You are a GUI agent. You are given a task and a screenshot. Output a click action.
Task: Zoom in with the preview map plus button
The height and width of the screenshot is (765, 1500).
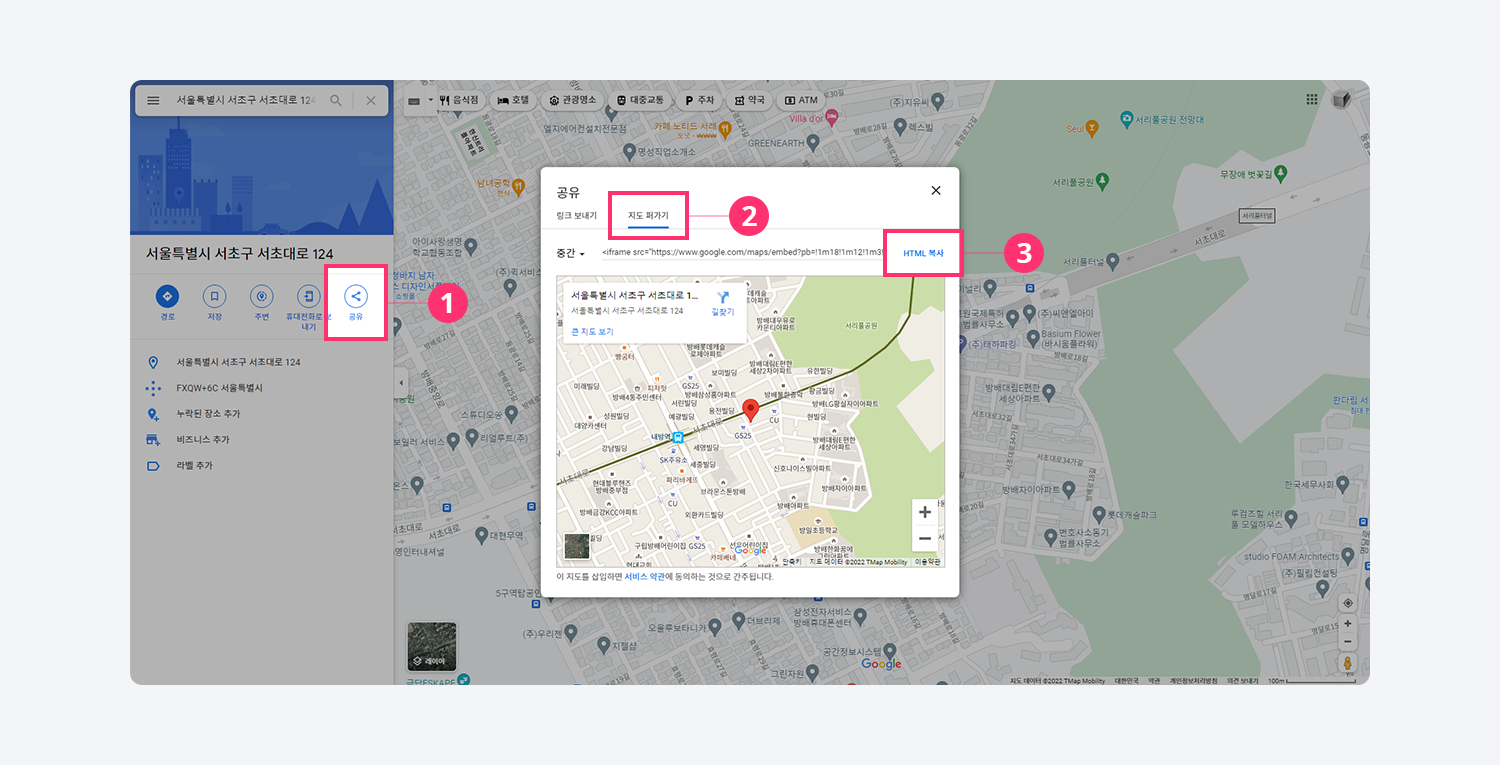coord(924,512)
